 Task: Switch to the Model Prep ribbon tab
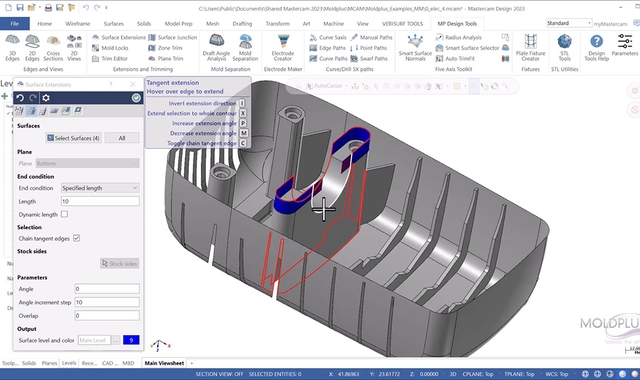[x=178, y=24]
